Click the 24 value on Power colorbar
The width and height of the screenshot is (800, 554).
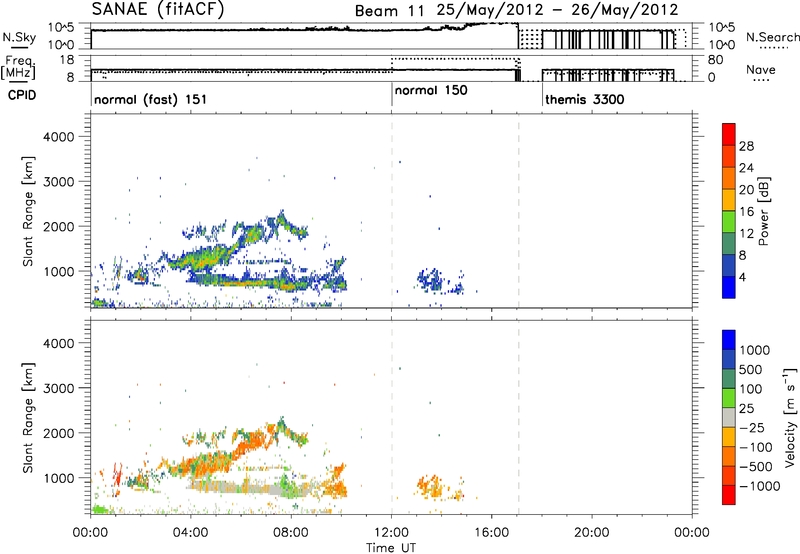pyautogui.click(x=746, y=168)
